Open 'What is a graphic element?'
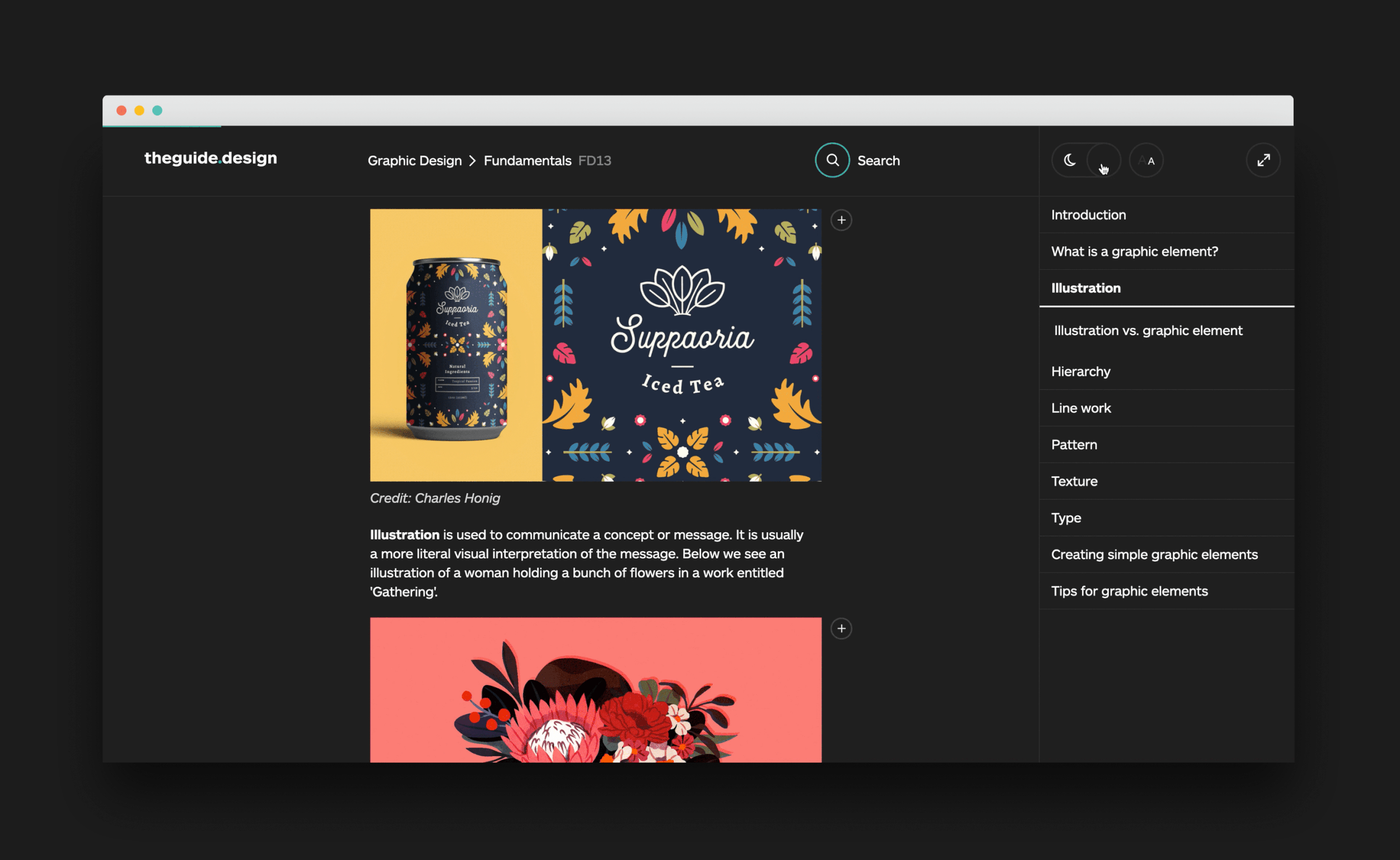The height and width of the screenshot is (860, 1400). click(x=1135, y=251)
